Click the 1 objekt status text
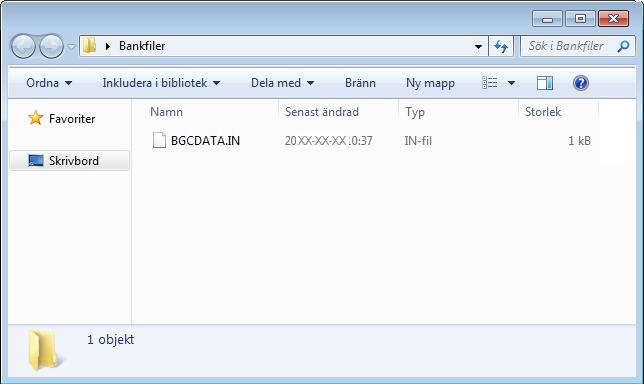This screenshot has width=644, height=384. pos(110,340)
